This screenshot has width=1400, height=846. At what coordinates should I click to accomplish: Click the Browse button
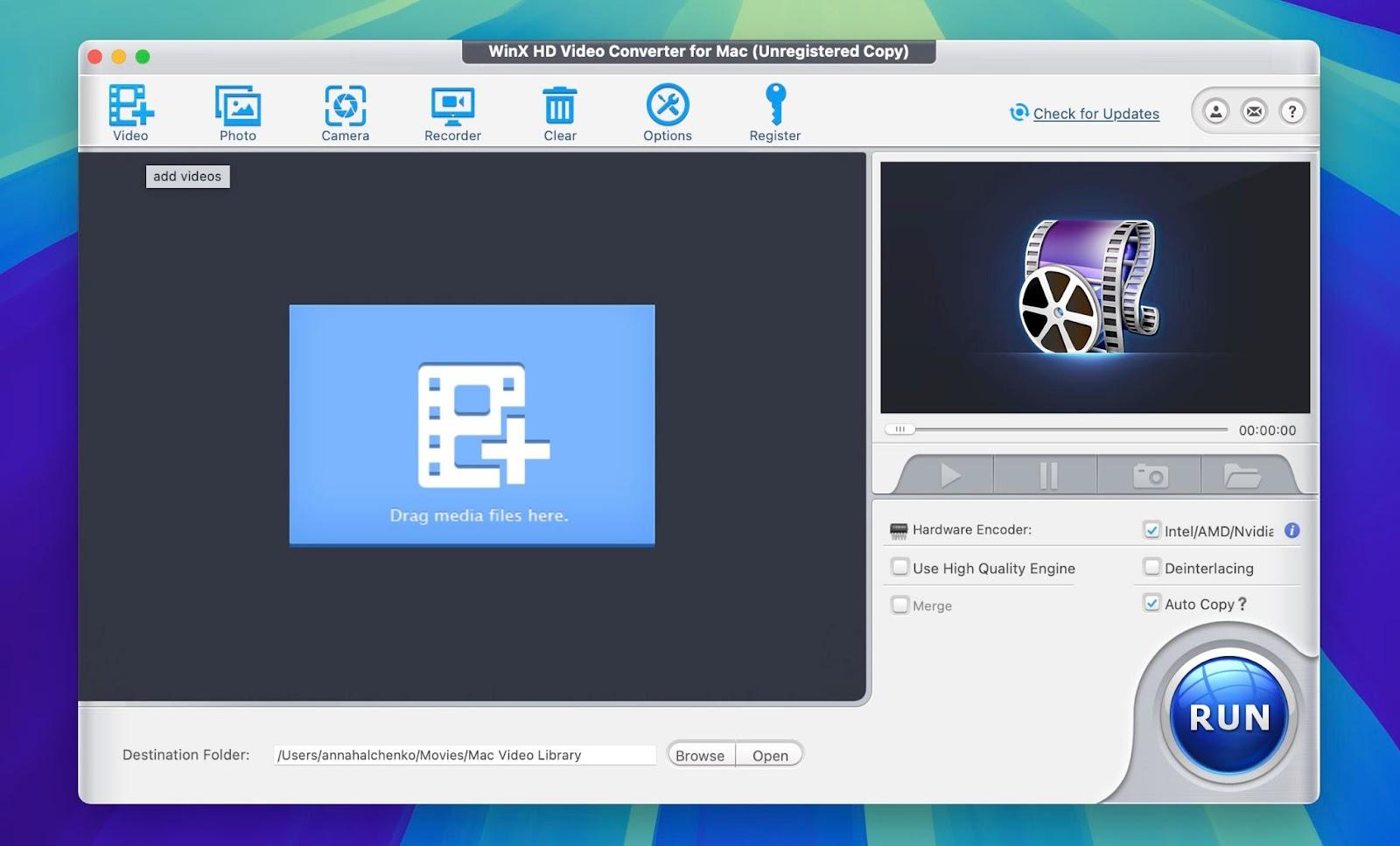(700, 755)
